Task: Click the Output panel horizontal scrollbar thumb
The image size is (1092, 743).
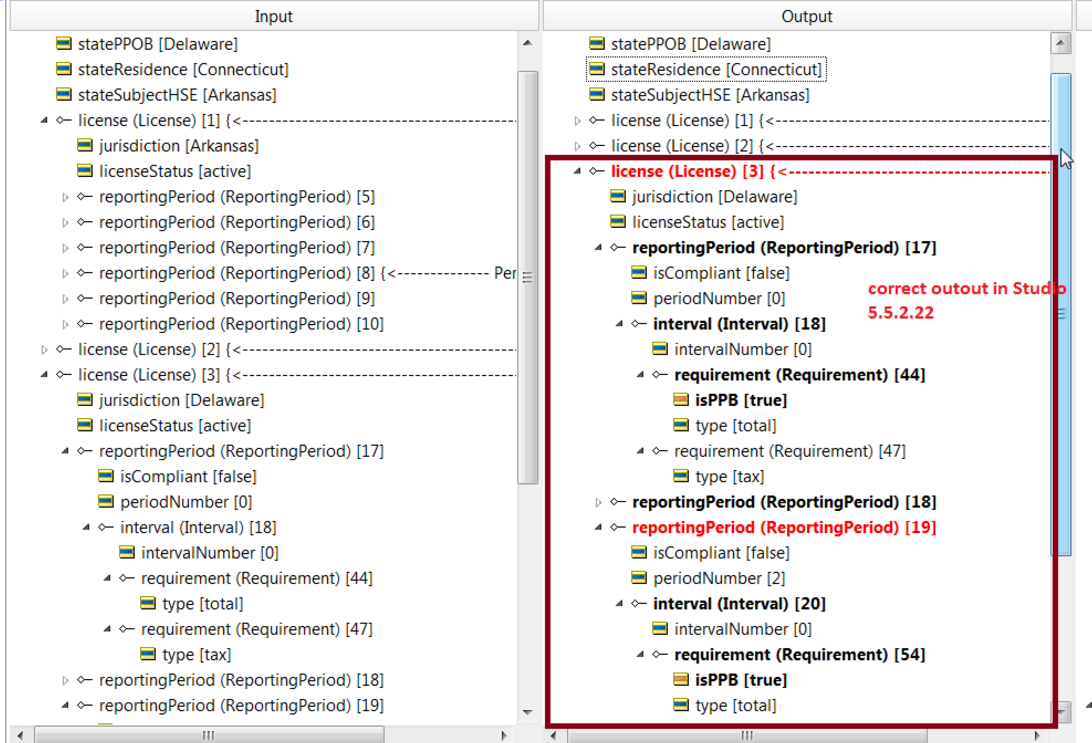Action: pyautogui.click(x=747, y=735)
